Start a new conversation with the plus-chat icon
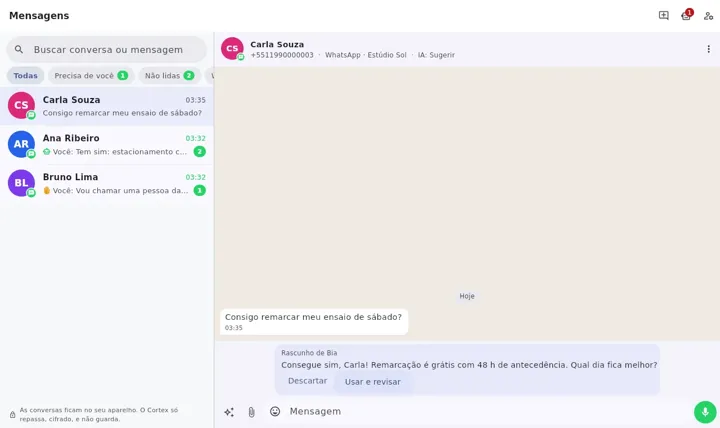This screenshot has height=428, width=720. coord(664,16)
